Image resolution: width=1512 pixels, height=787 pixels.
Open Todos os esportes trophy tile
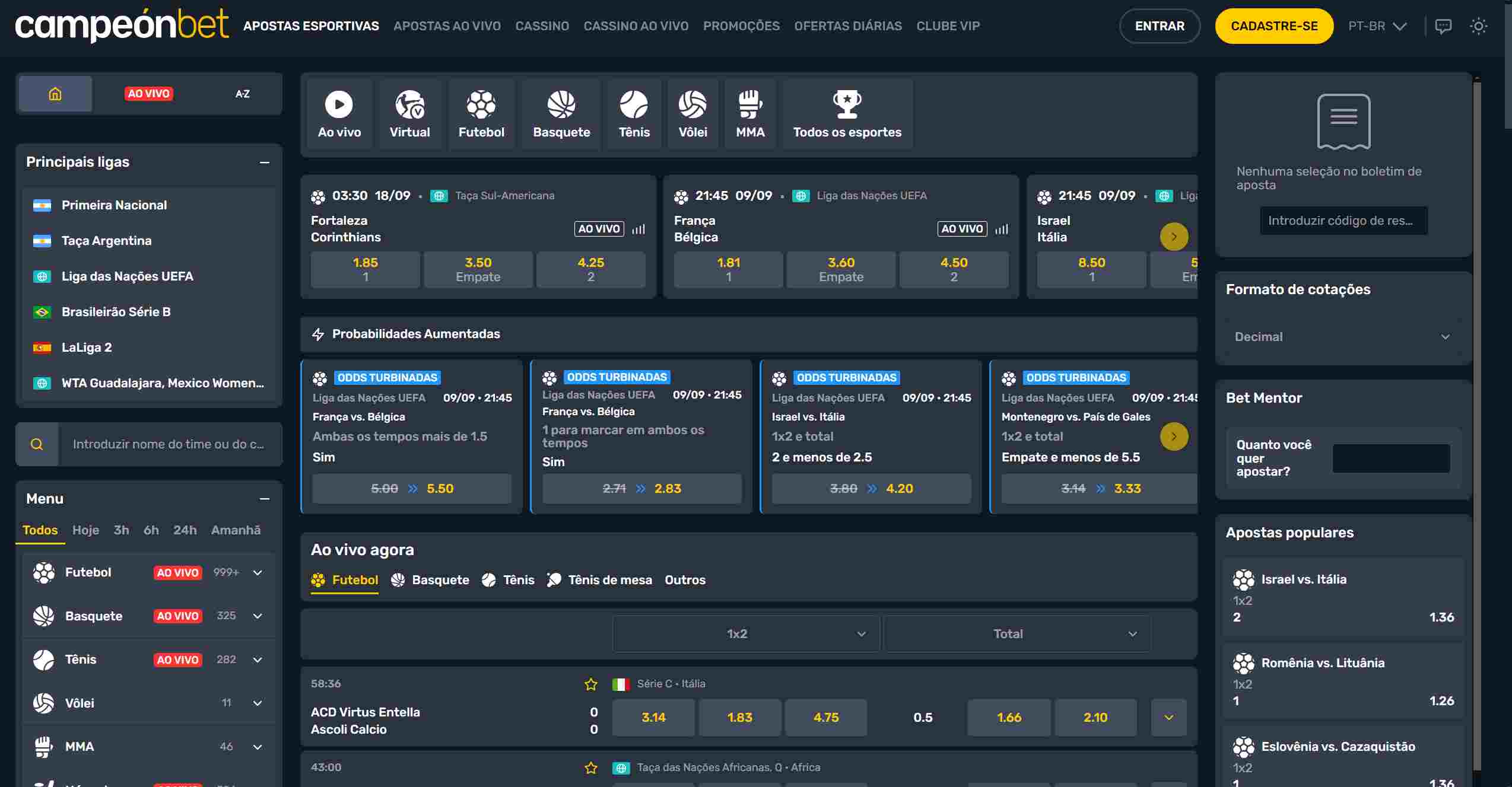847,114
